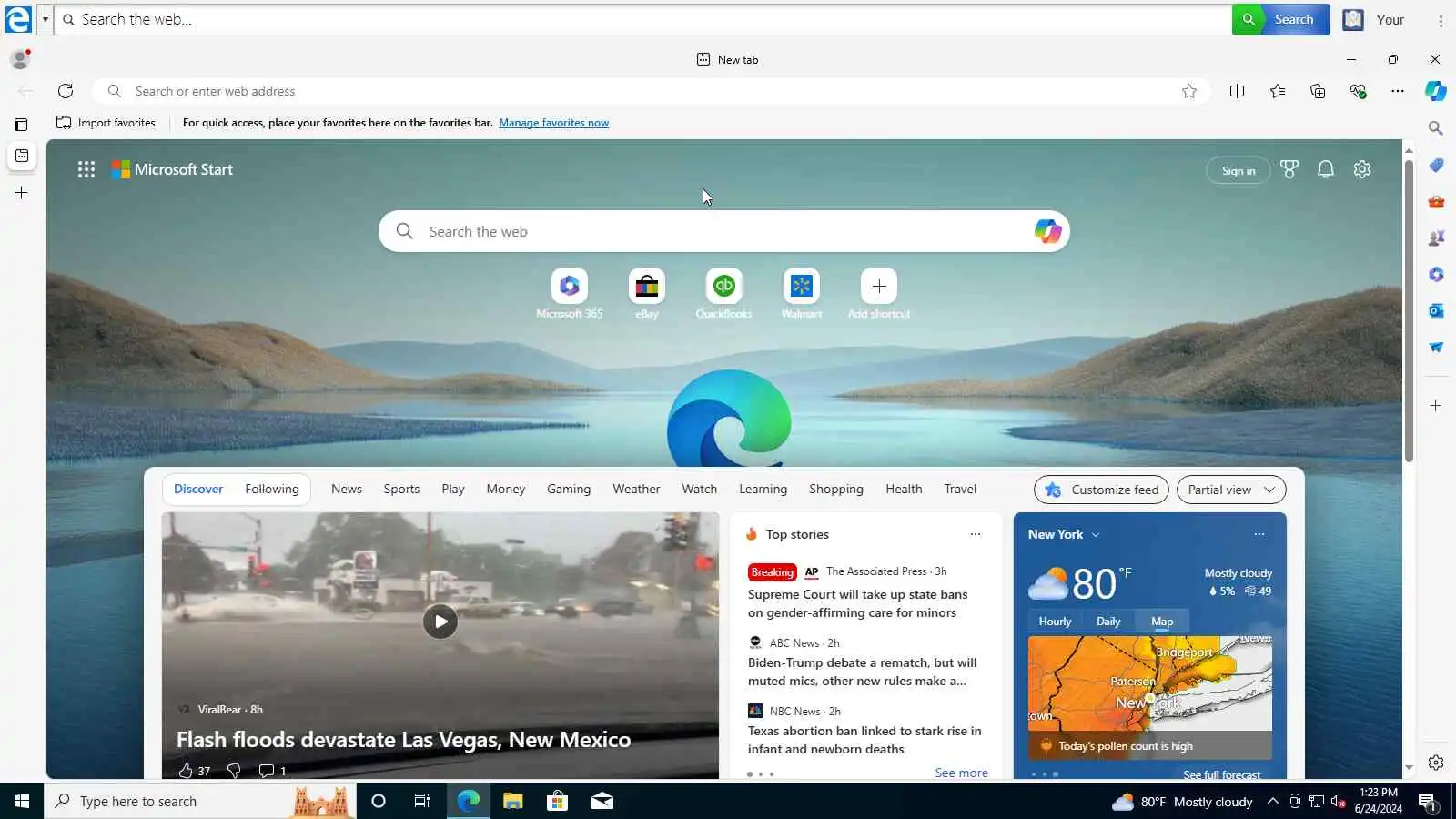Open the Tools briefcase sidebar icon
The image size is (1456, 819).
click(x=1435, y=201)
